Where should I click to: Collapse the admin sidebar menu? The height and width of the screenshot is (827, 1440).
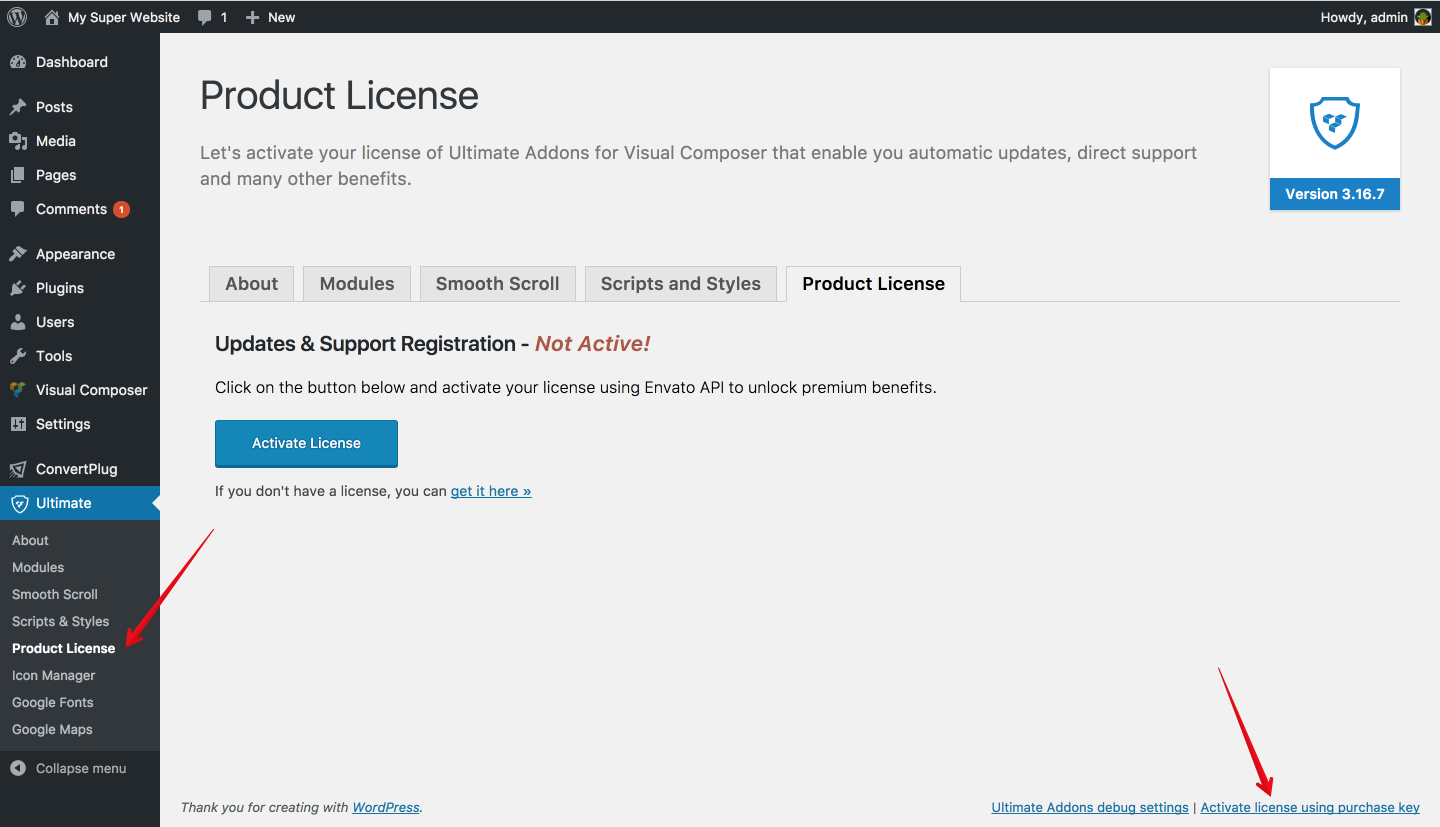pyautogui.click(x=80, y=768)
